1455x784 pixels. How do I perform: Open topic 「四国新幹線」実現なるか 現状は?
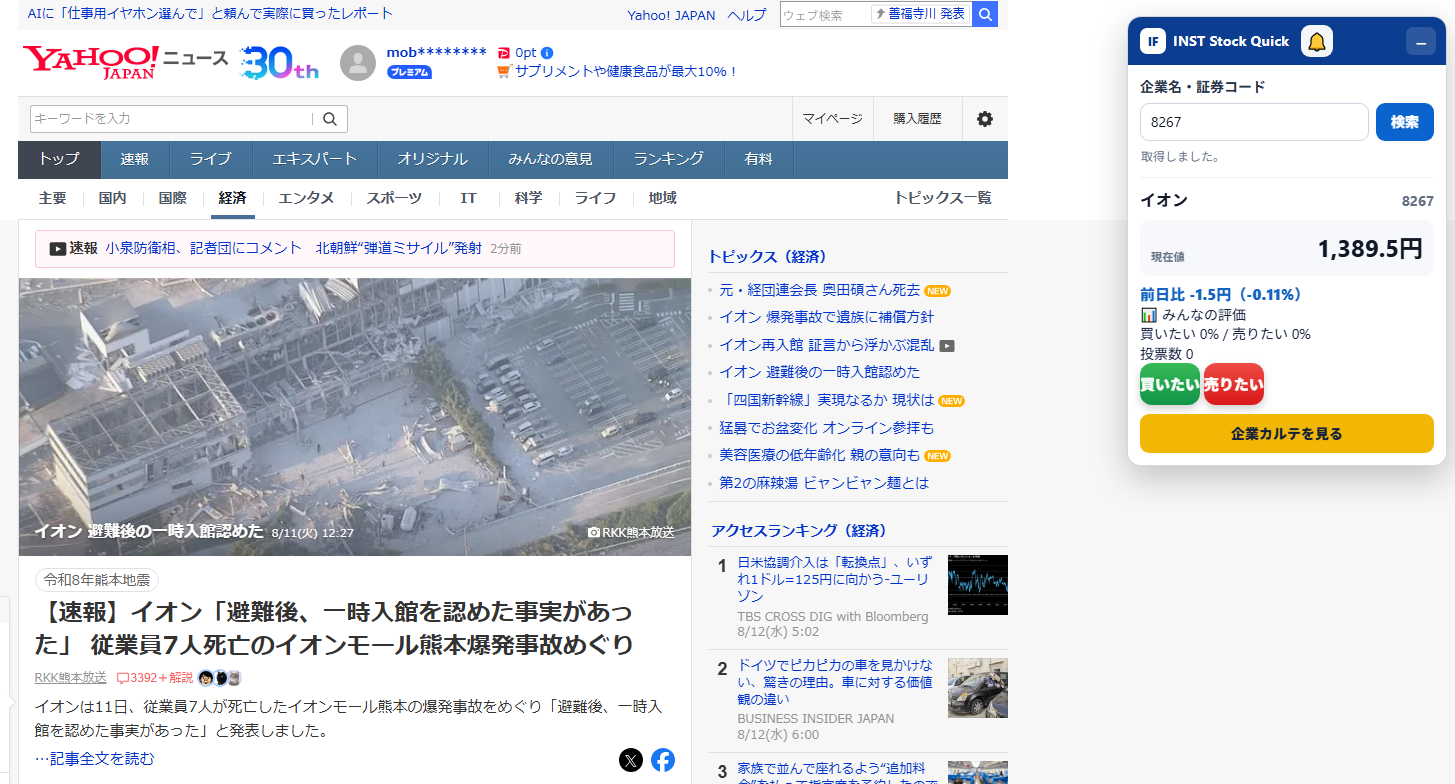click(x=826, y=400)
